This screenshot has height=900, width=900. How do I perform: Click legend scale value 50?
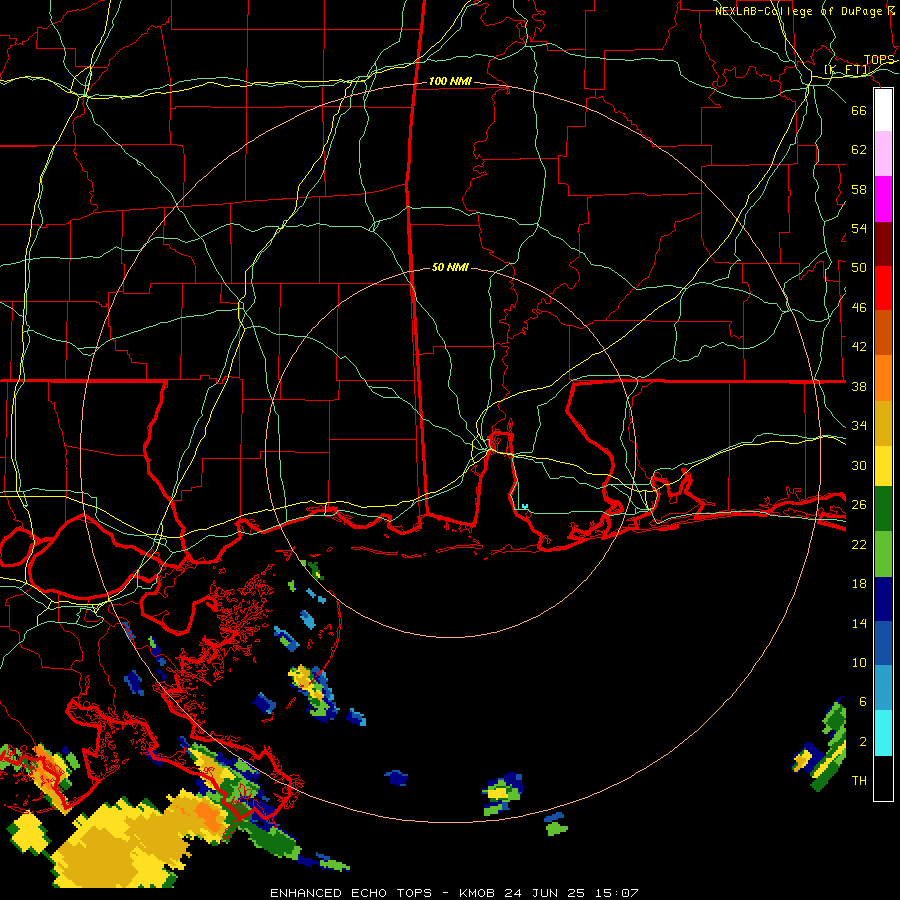coord(859,268)
